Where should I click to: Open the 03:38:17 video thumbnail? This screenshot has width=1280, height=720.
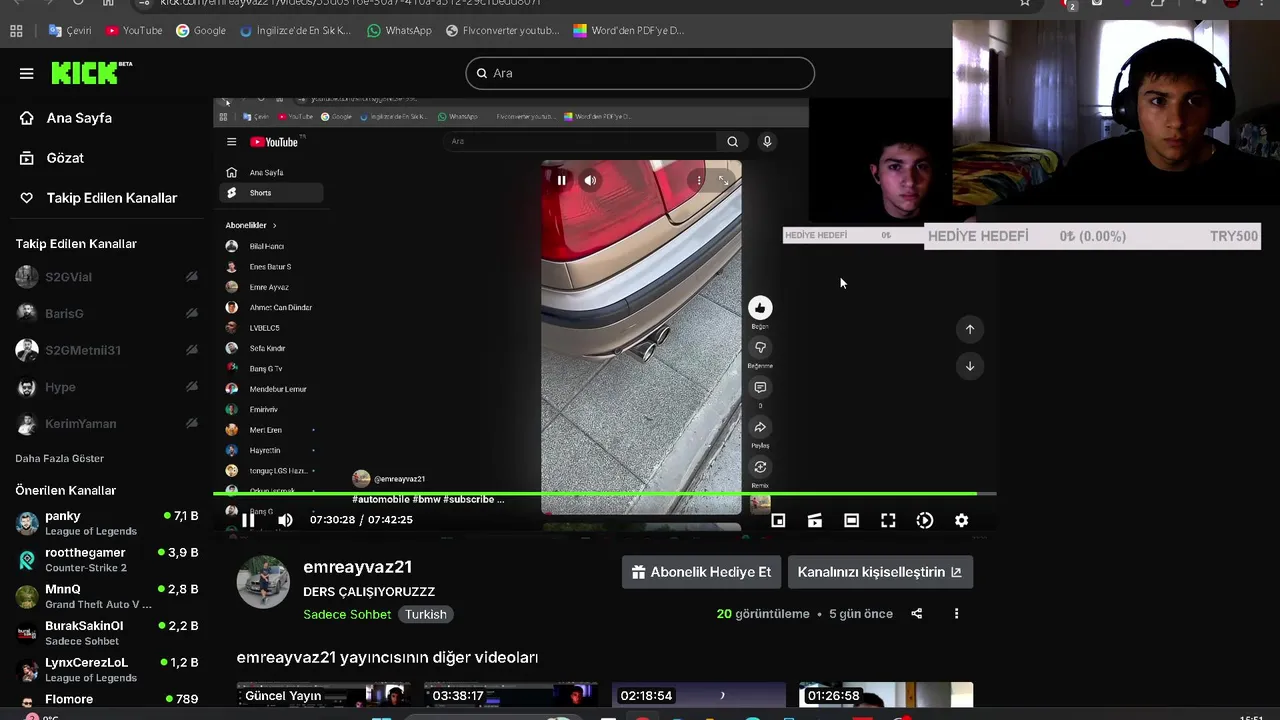(511, 695)
